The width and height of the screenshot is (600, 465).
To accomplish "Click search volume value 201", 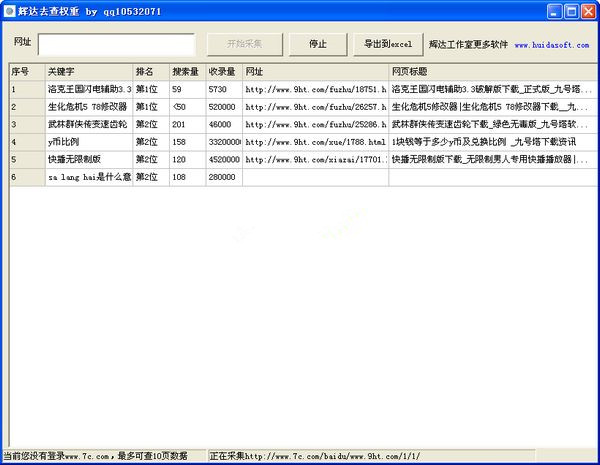I will 188,124.
